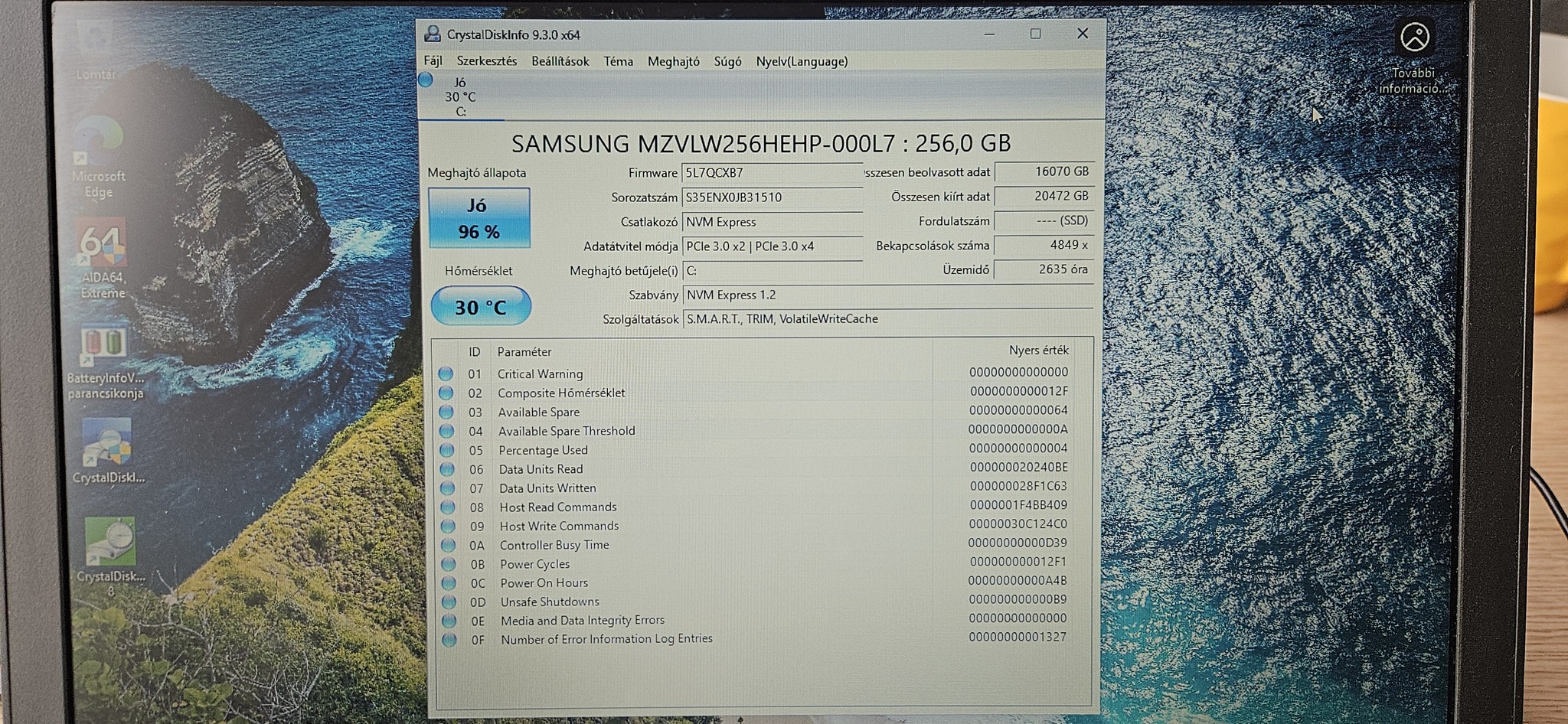Click the status icon for Host Read Commands
This screenshot has height=724, width=1568.
click(x=448, y=507)
